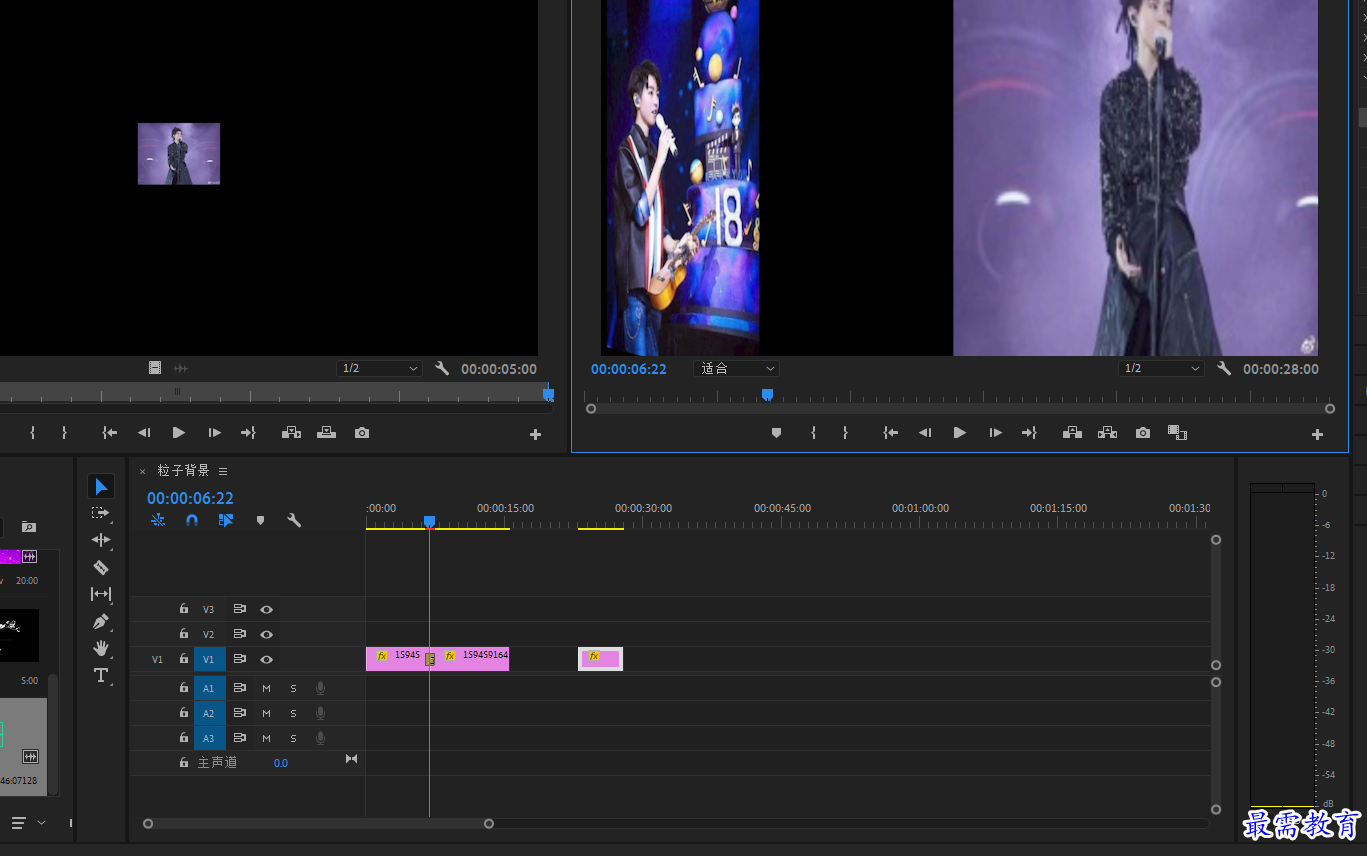This screenshot has width=1367, height=856.
Task: Click timeline horizontal zoom scrollbar
Action: pyautogui.click(x=318, y=824)
